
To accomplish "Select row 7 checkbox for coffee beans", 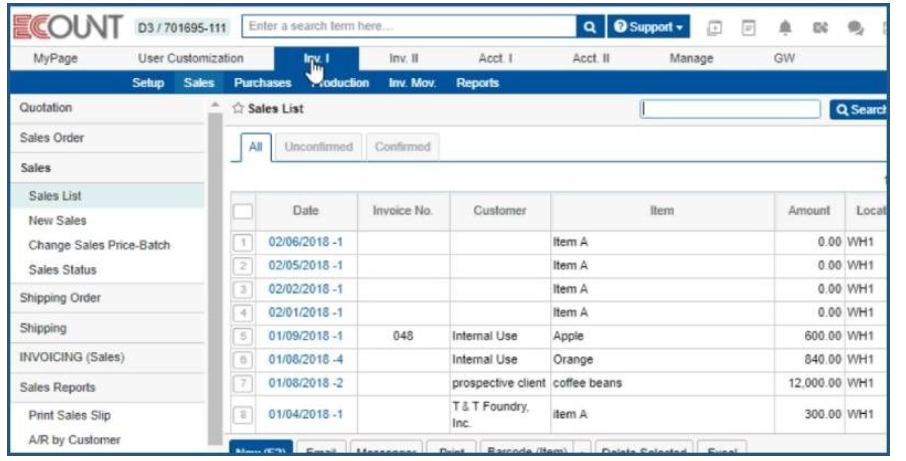I will pyautogui.click(x=242, y=383).
